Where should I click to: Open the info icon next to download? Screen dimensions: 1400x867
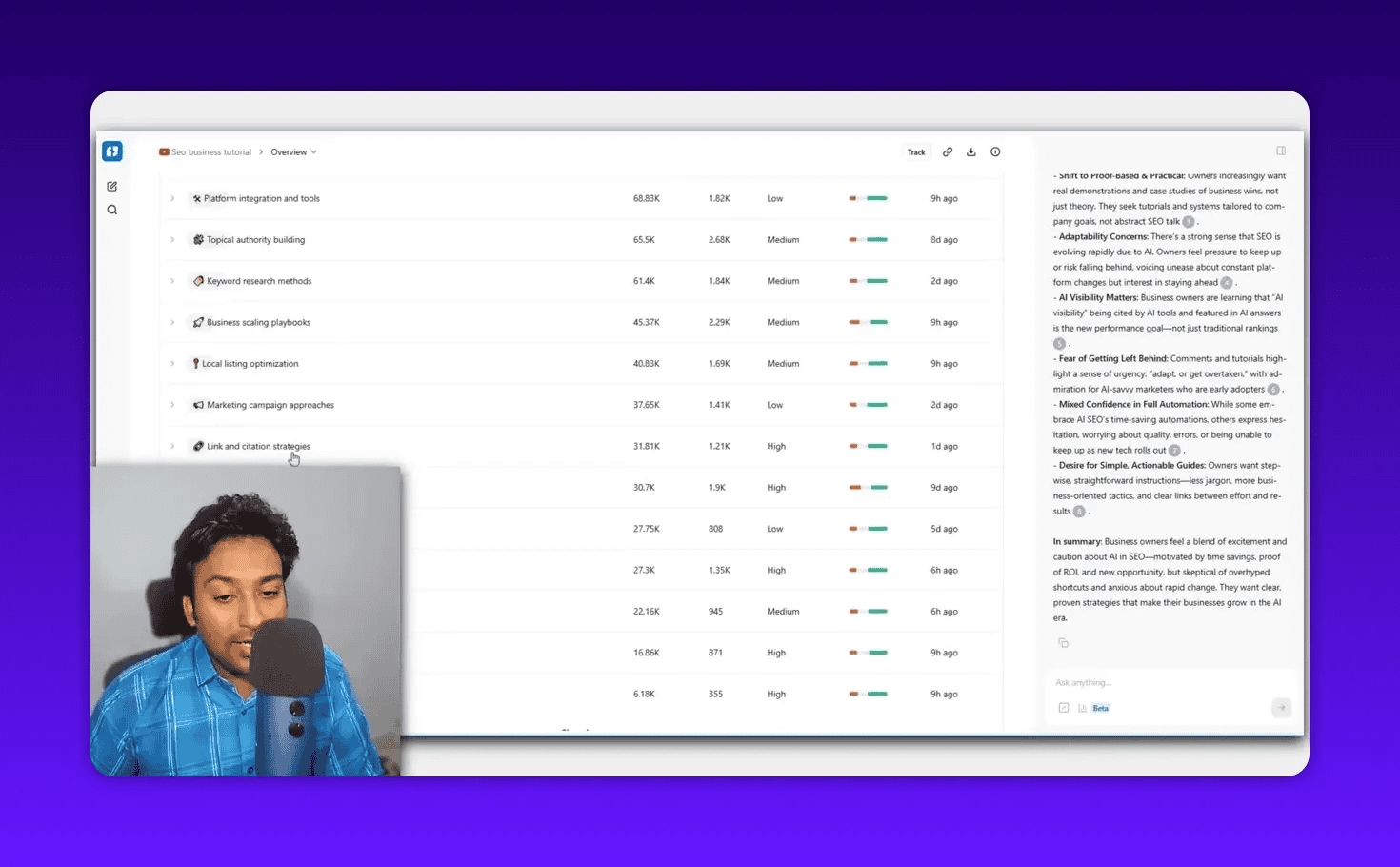point(995,152)
